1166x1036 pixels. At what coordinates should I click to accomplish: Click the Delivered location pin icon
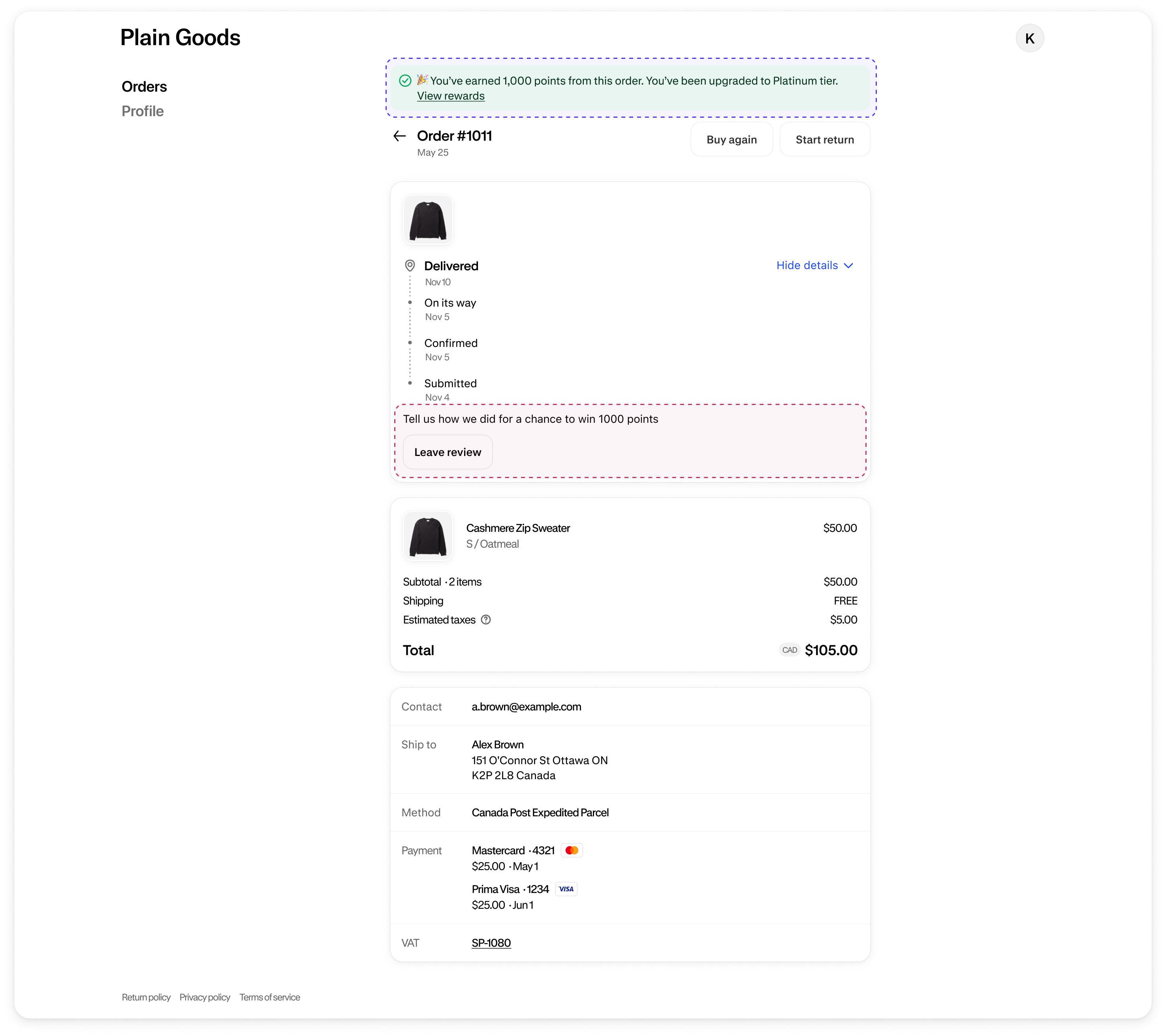pos(410,266)
